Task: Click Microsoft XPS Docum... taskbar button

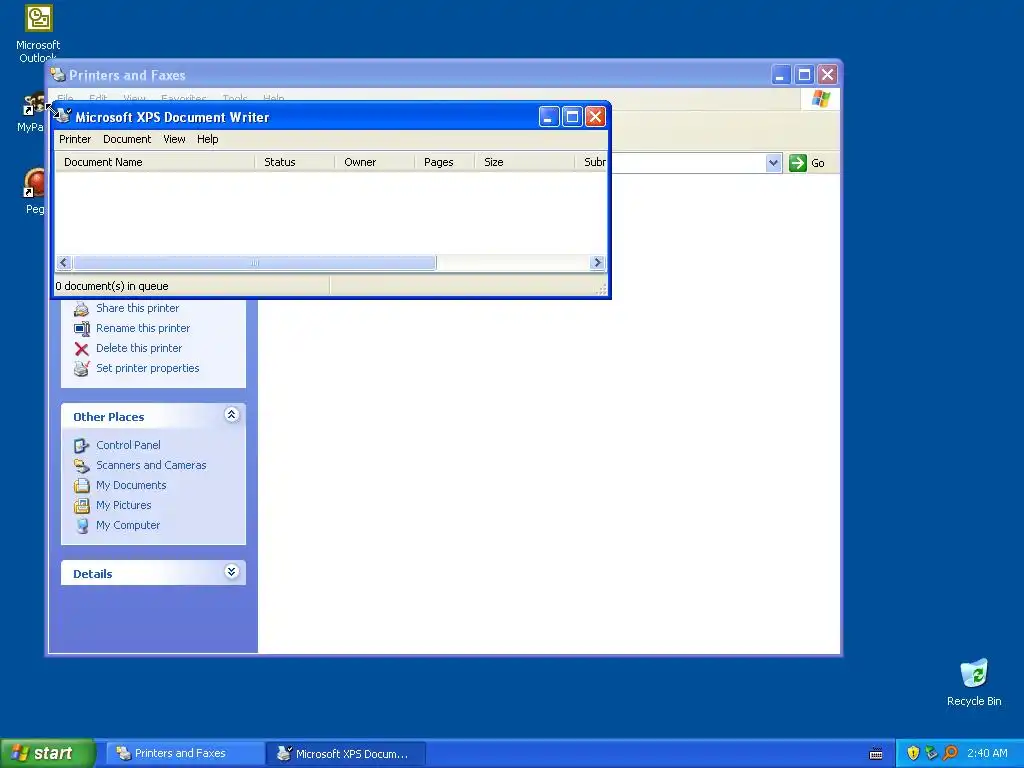Action: [346, 753]
